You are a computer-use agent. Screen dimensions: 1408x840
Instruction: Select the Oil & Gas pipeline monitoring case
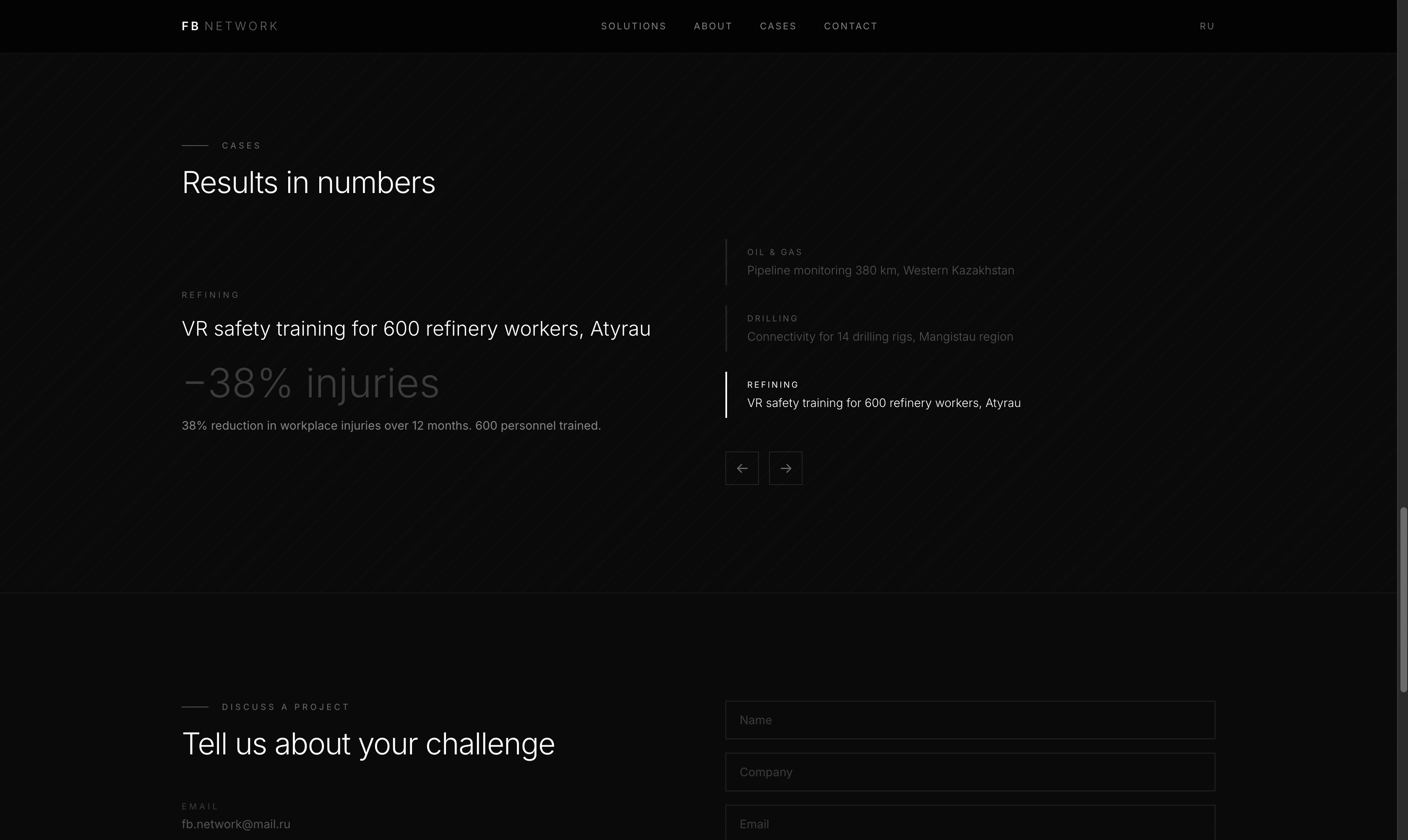click(970, 262)
